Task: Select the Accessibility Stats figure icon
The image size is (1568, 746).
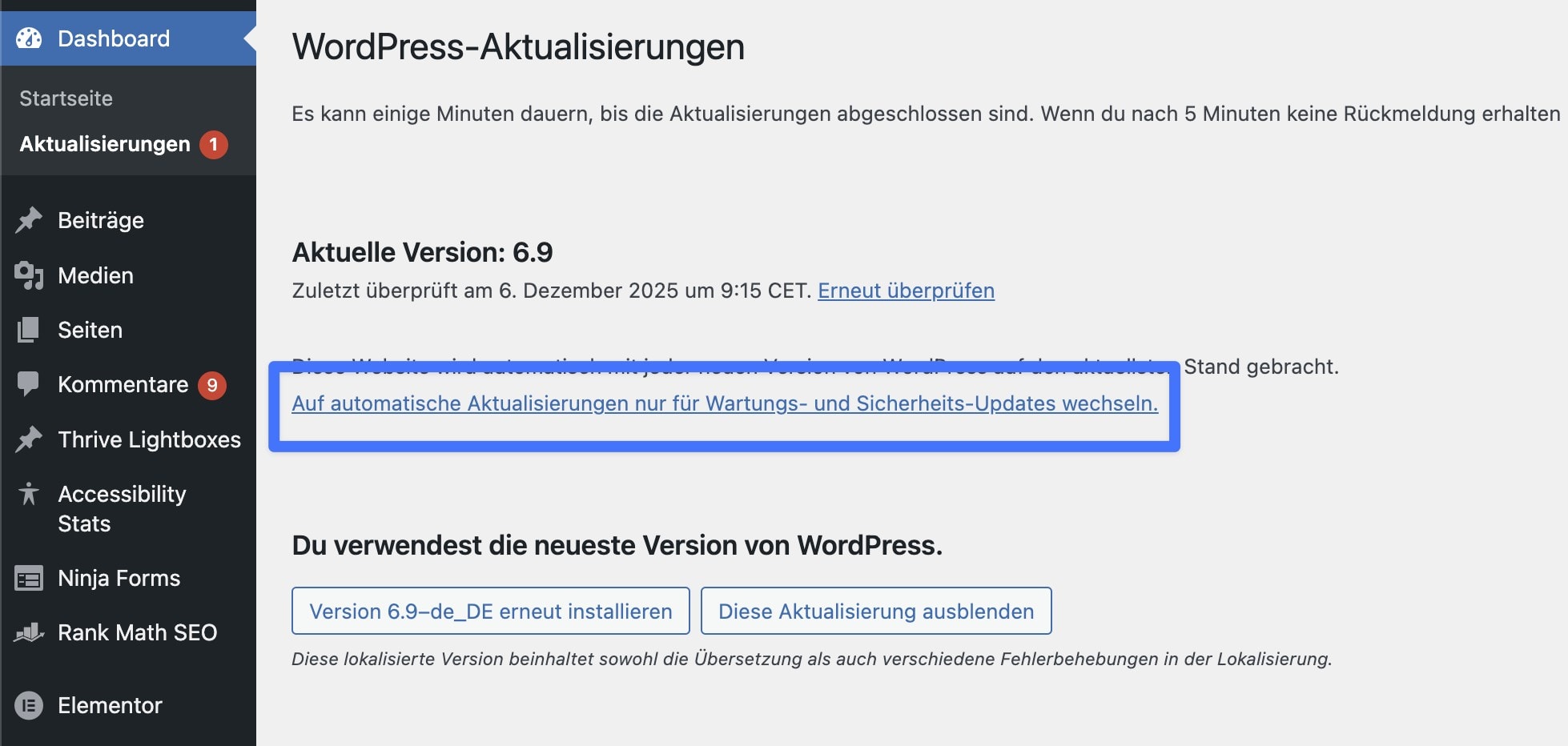Action: click(x=30, y=495)
